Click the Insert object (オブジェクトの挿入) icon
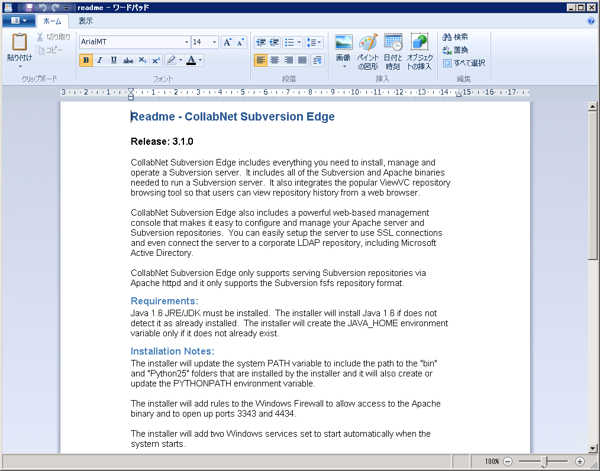Viewport: 600px width, 471px height. coord(419,42)
